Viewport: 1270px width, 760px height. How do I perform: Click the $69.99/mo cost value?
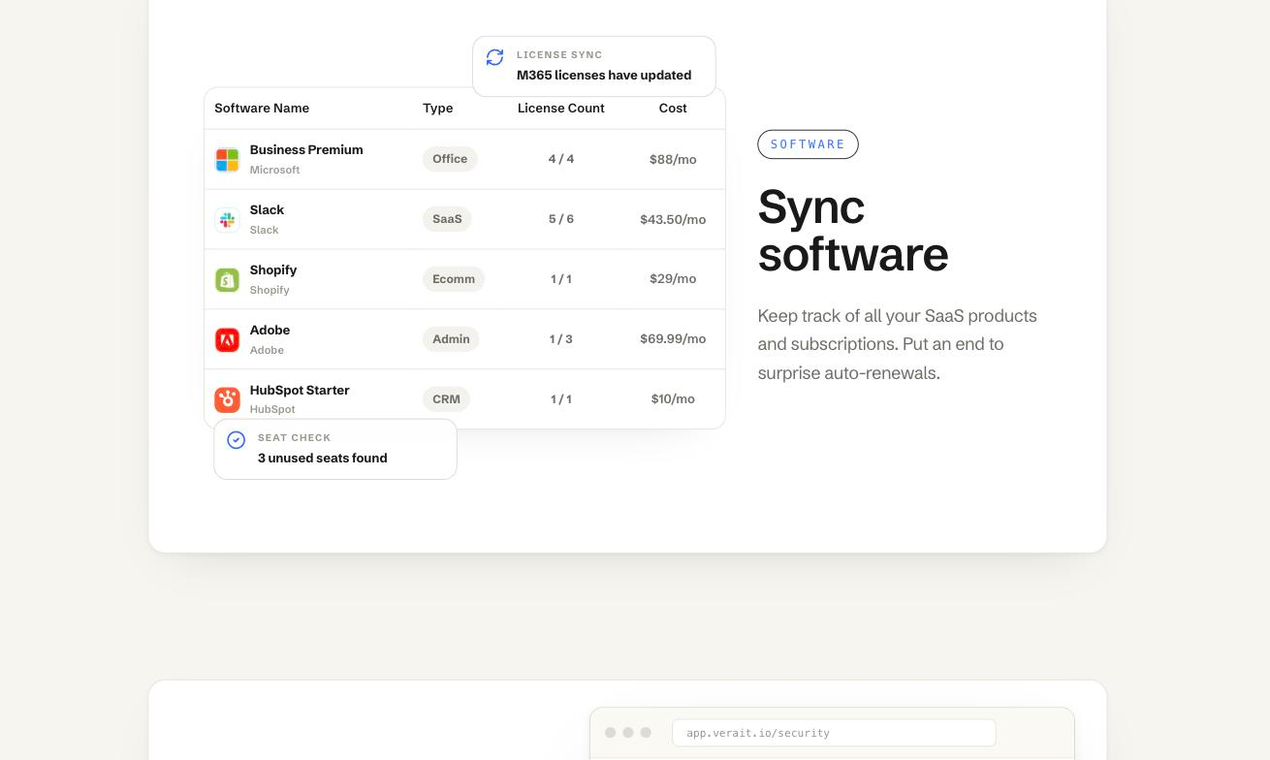(x=673, y=339)
